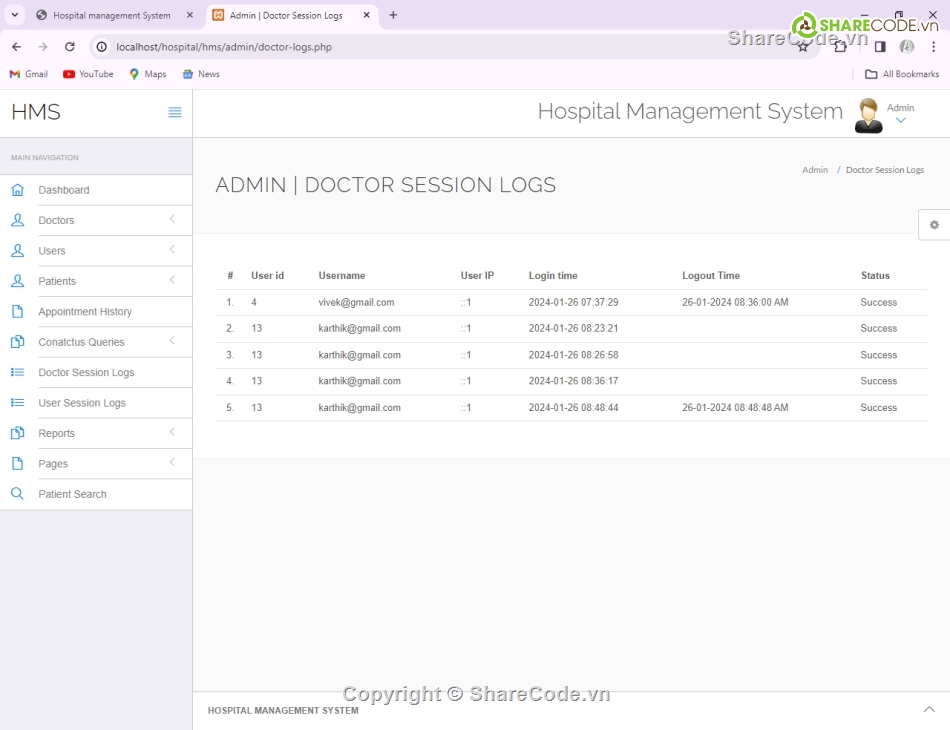Expand the Doctors submenu

pos(172,219)
